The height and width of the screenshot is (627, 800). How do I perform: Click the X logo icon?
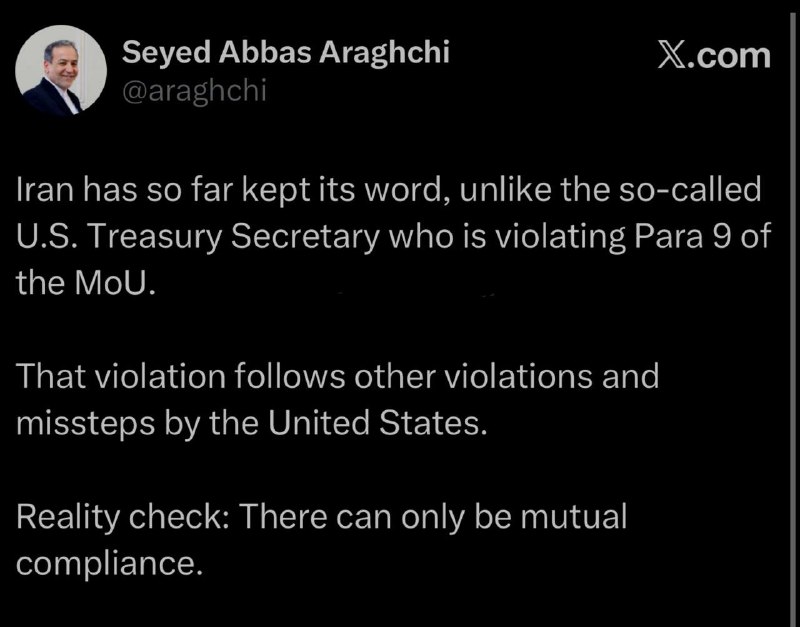[670, 56]
